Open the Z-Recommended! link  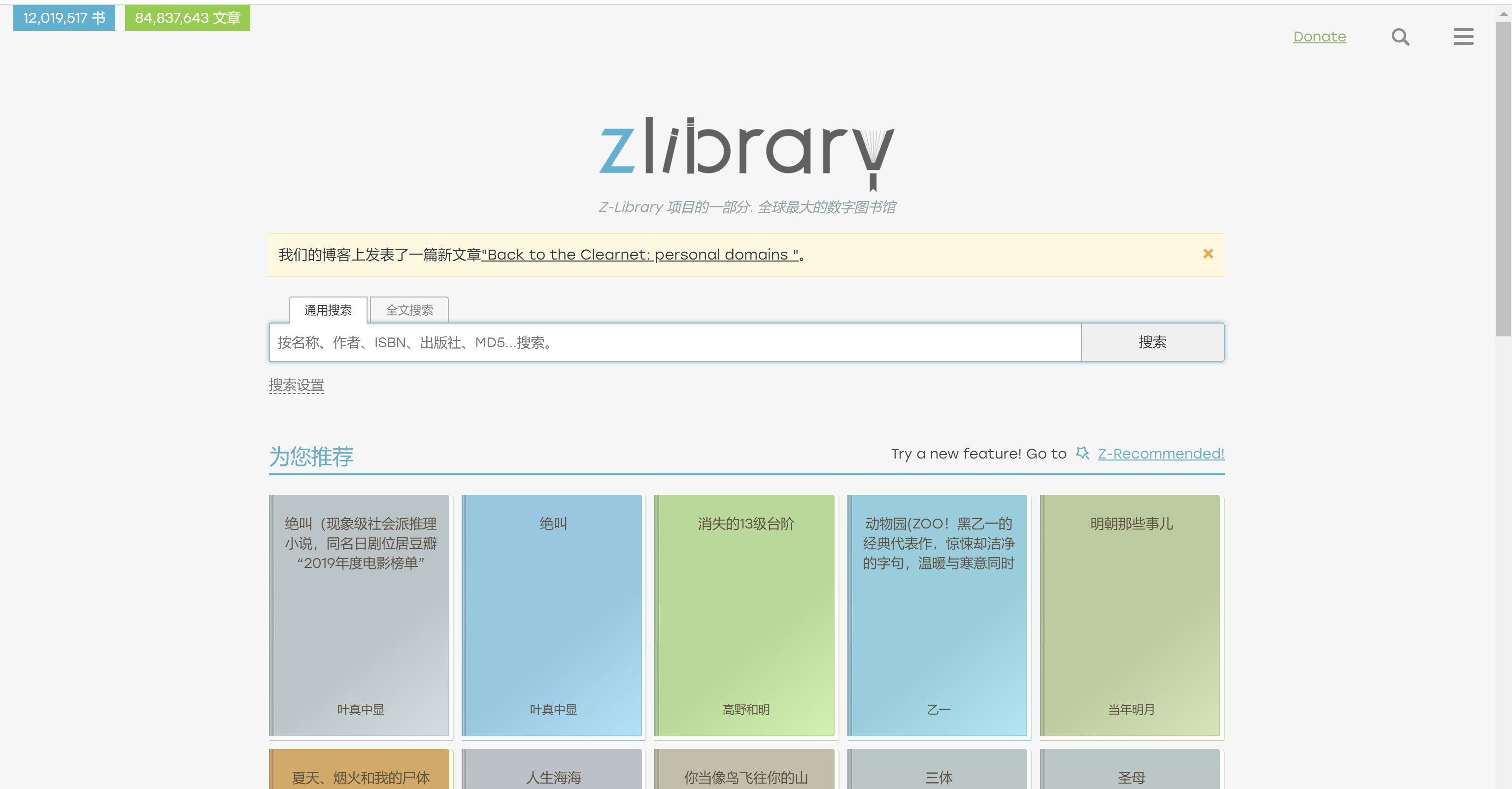(x=1161, y=454)
